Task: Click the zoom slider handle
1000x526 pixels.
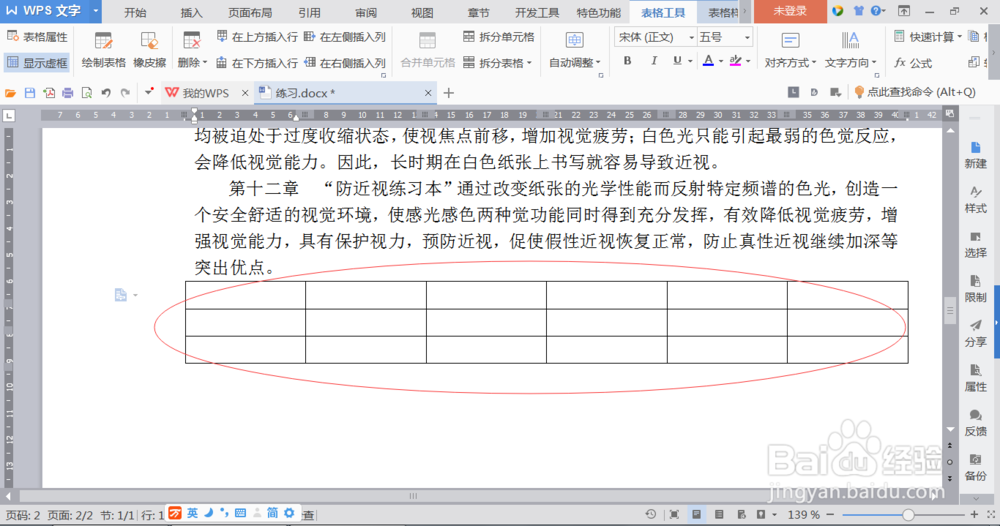Action: pos(908,515)
